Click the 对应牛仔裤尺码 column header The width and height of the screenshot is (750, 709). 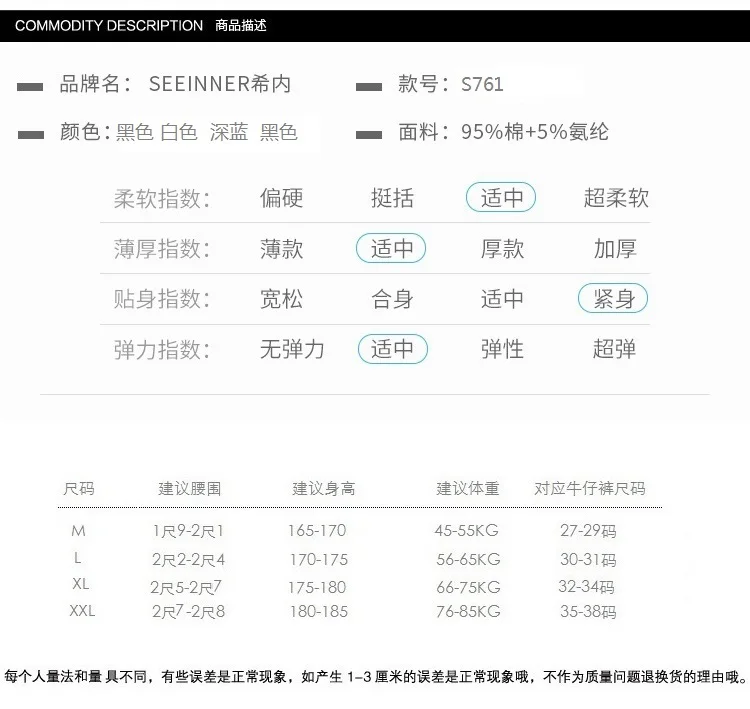coord(590,488)
